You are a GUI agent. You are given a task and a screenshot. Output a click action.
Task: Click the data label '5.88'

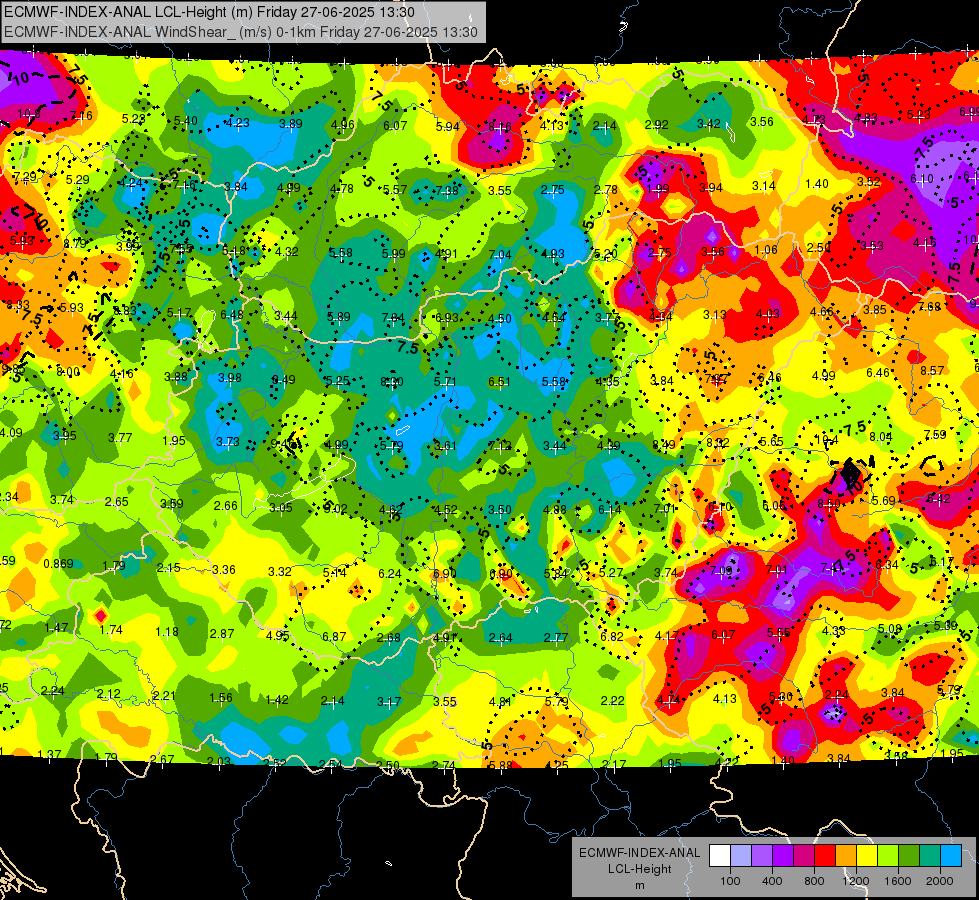click(501, 765)
